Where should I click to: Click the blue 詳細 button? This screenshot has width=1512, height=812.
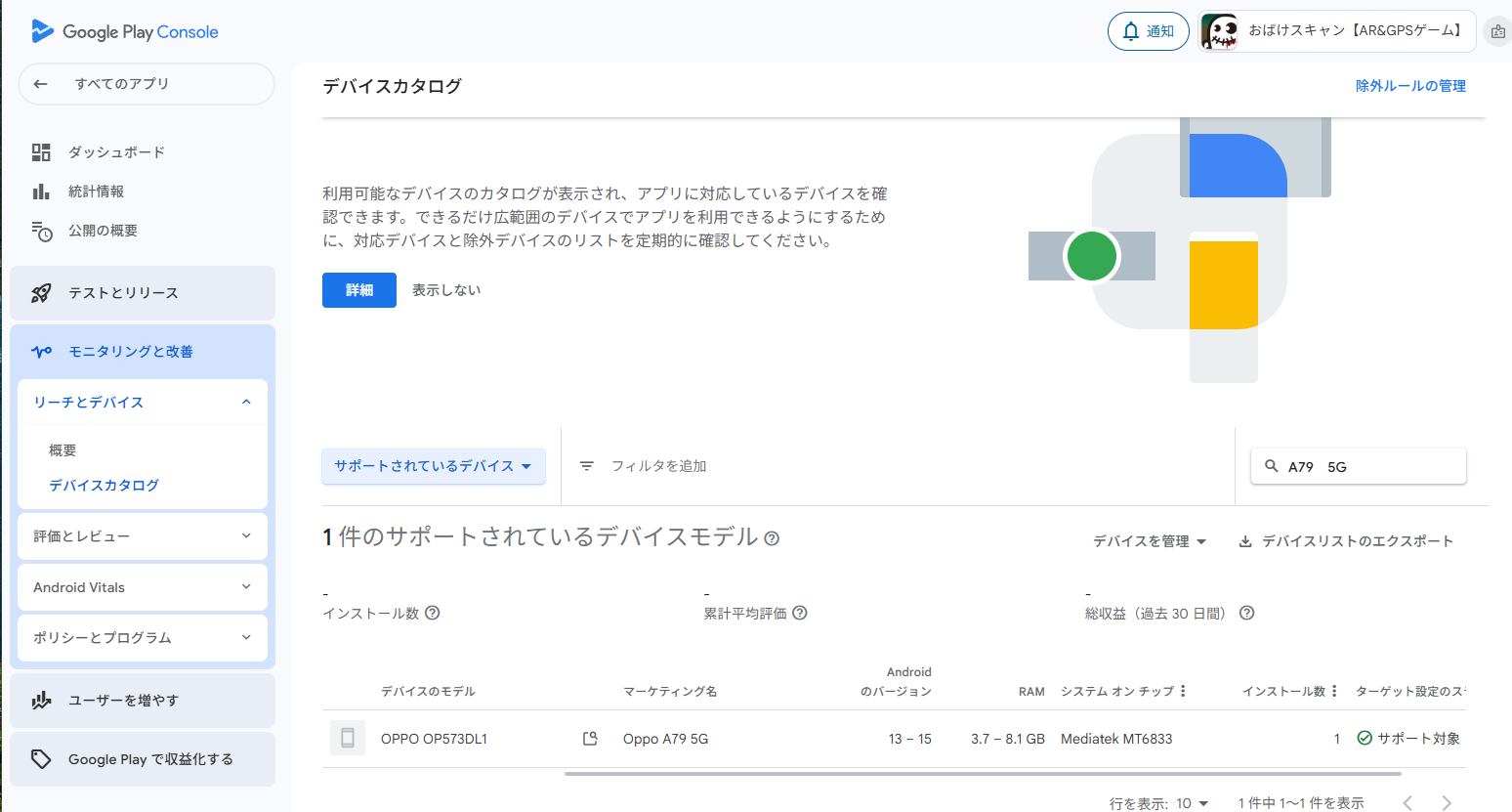[x=358, y=290]
